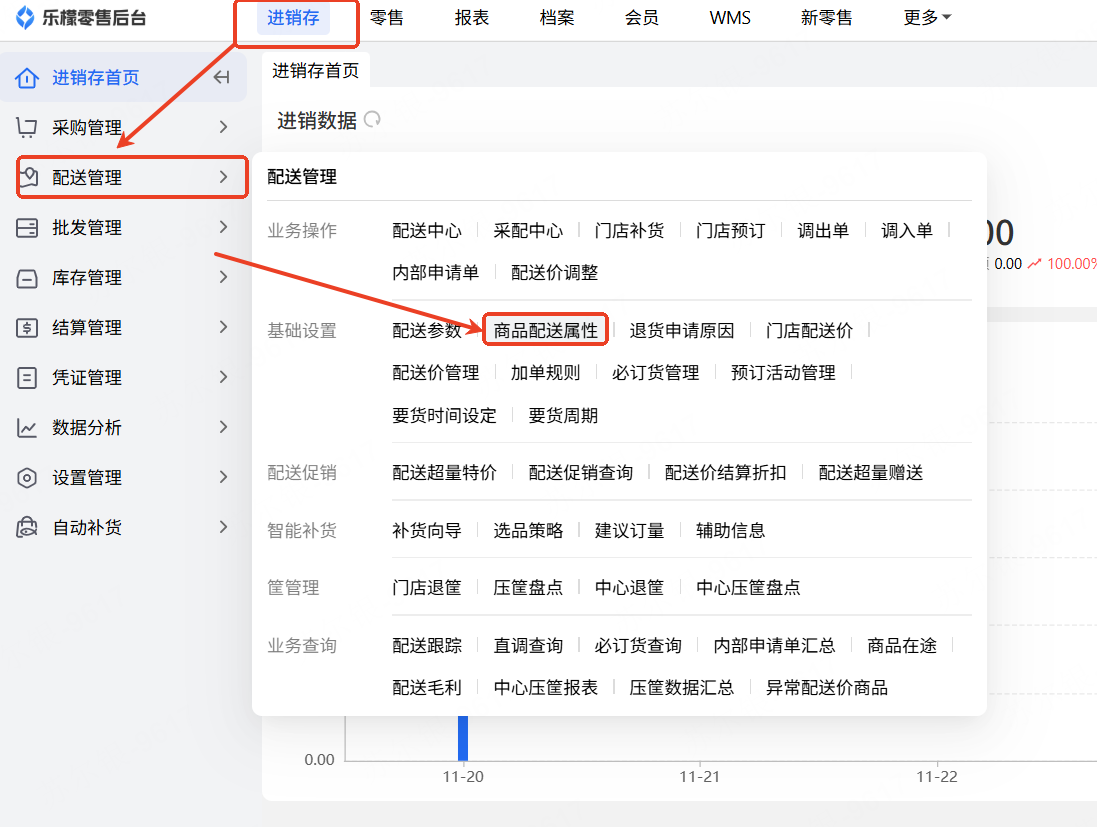Select the 进销存首页 page tab

click(x=316, y=71)
